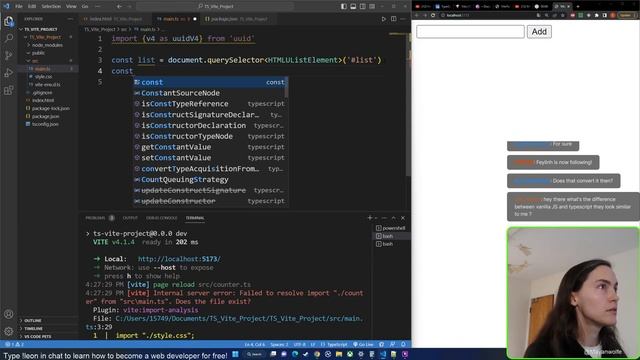Open title bar command center search

[215, 7]
